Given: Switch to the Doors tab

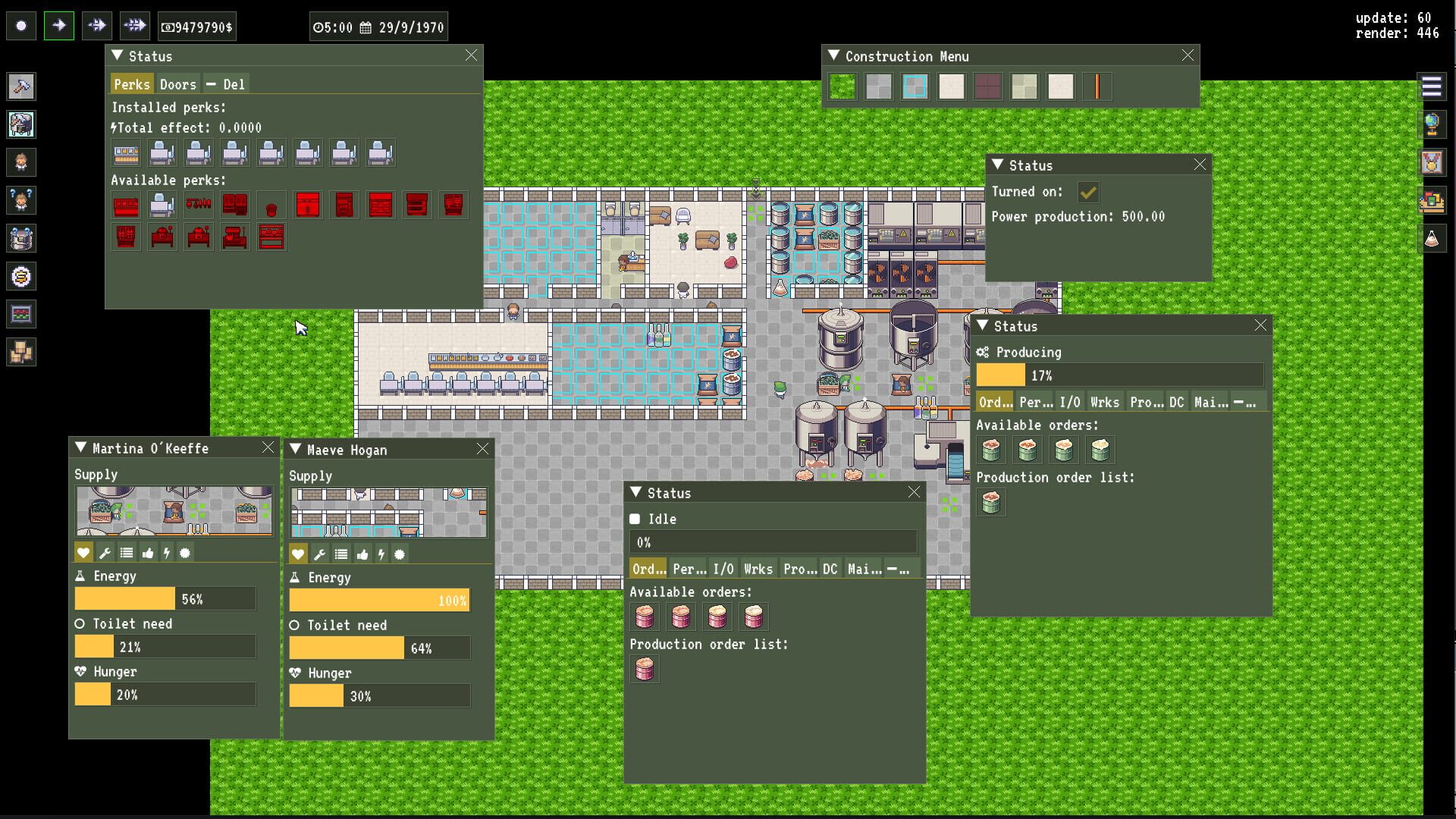Looking at the screenshot, I should tap(177, 83).
